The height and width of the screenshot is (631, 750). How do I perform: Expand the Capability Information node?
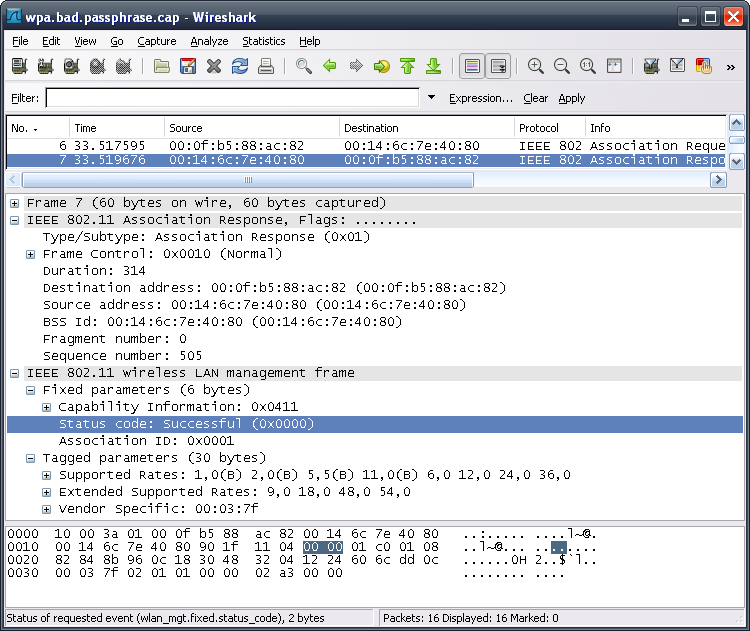coord(47,407)
